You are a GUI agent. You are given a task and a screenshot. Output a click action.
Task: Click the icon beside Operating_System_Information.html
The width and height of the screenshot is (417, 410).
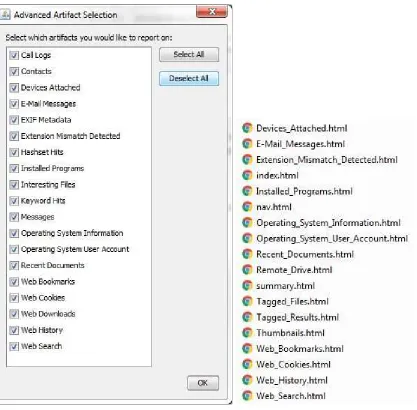[x=247, y=222]
